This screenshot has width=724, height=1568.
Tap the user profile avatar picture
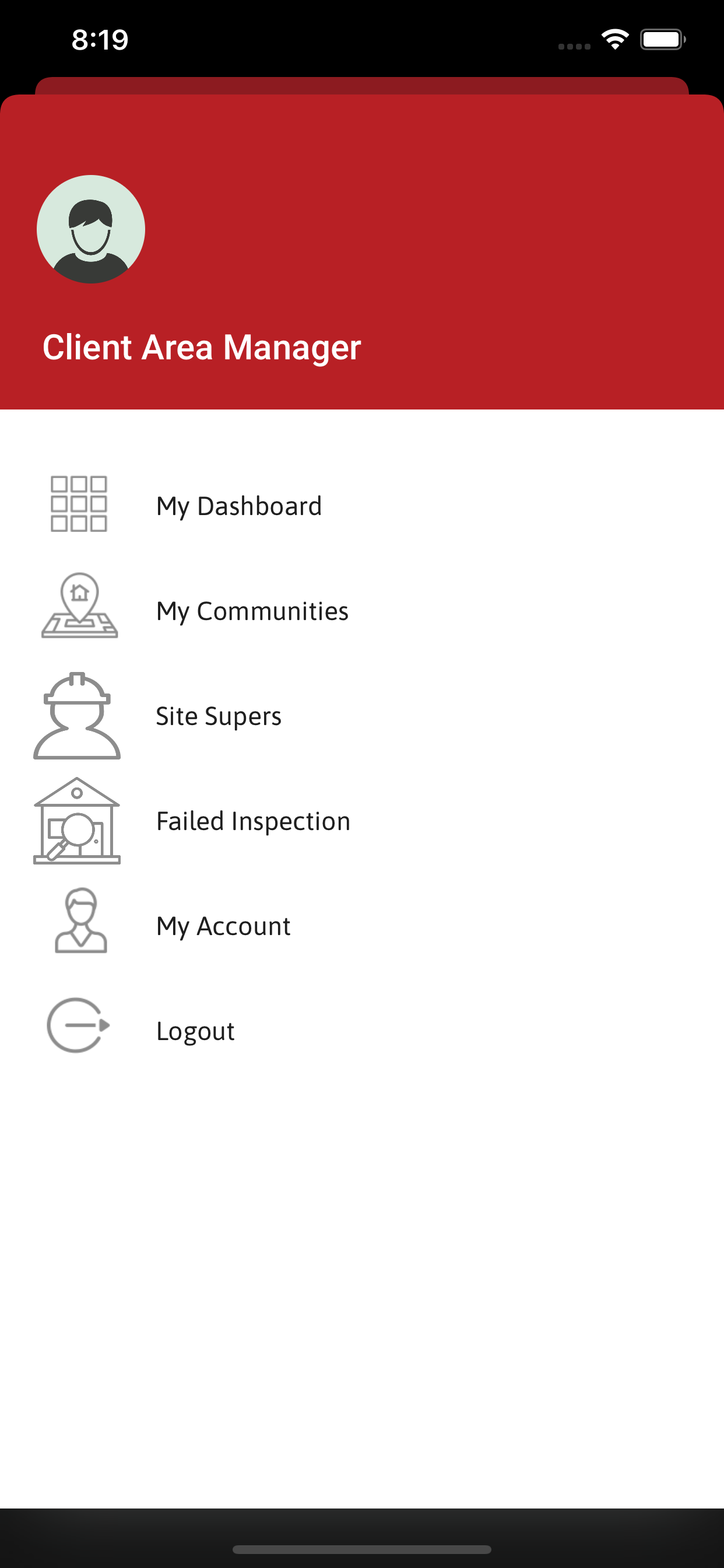91,229
